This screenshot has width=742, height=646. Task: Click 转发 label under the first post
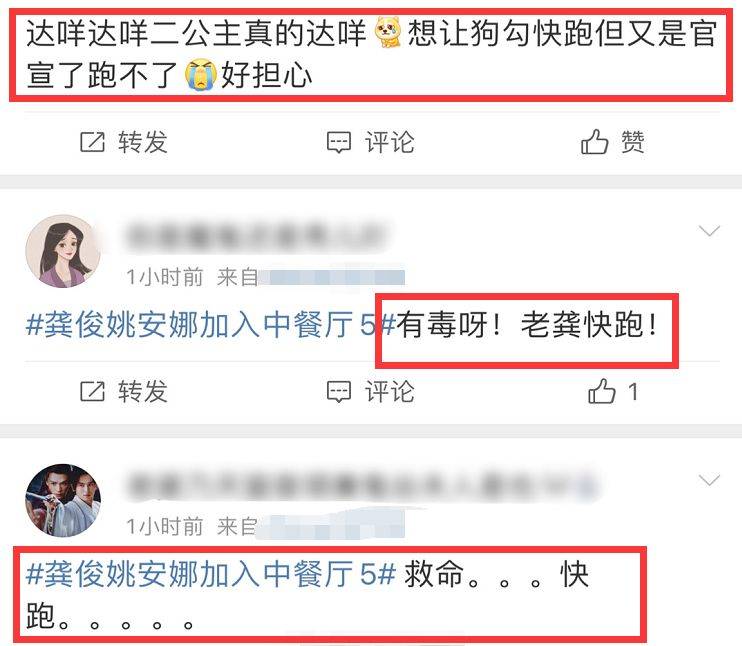coord(142,142)
